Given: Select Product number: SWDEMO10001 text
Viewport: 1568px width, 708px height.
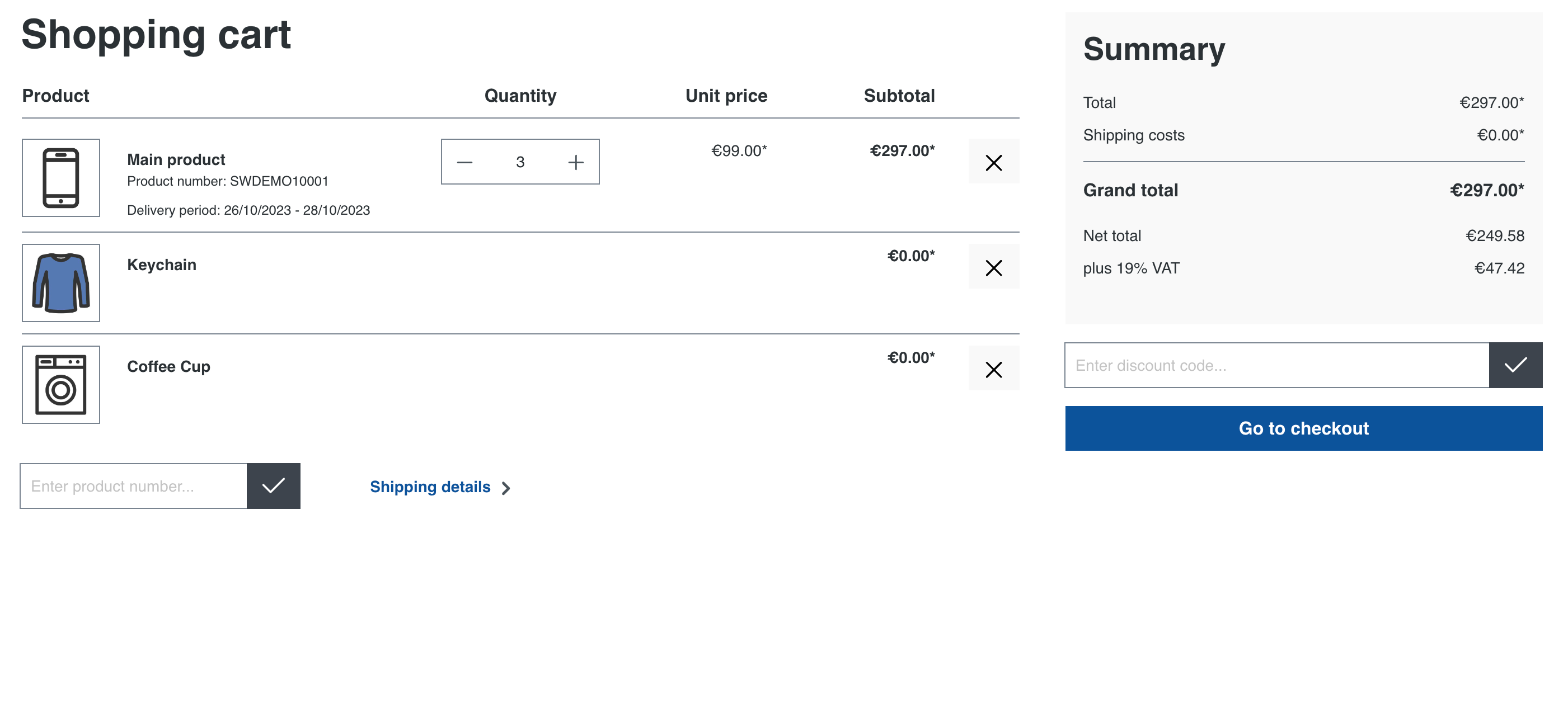Looking at the screenshot, I should 228,181.
